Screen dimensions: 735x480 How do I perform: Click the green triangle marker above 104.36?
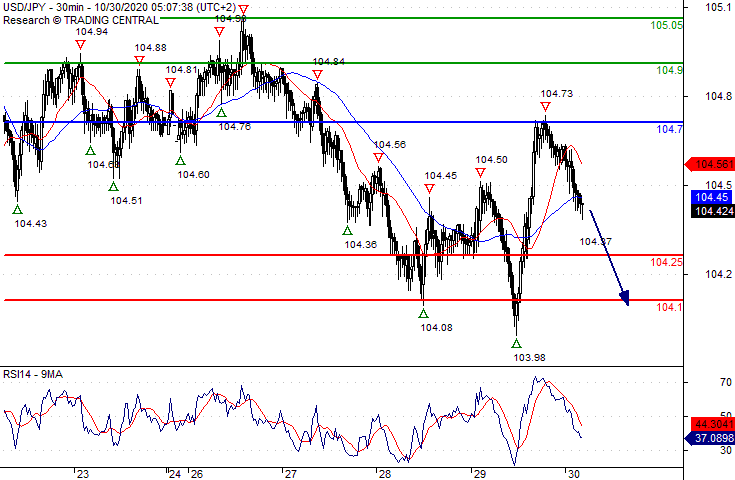tap(348, 230)
